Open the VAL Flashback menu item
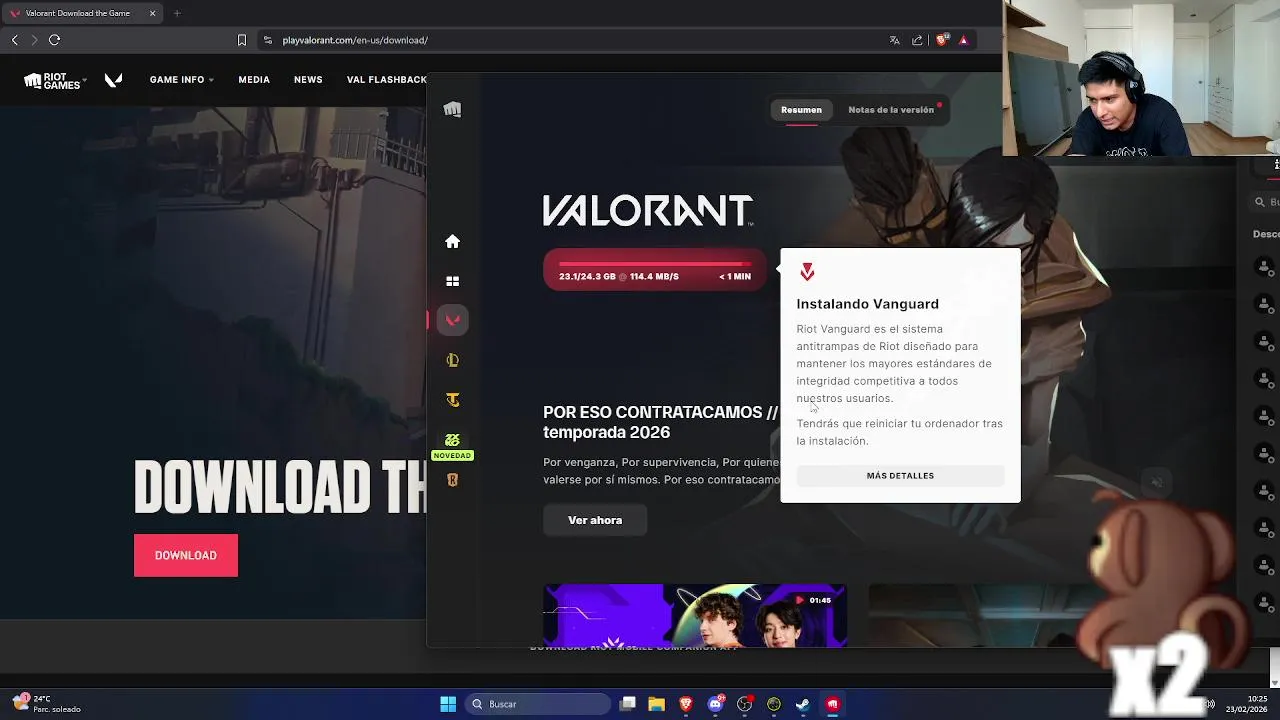Image resolution: width=1280 pixels, height=720 pixels. coord(386,80)
